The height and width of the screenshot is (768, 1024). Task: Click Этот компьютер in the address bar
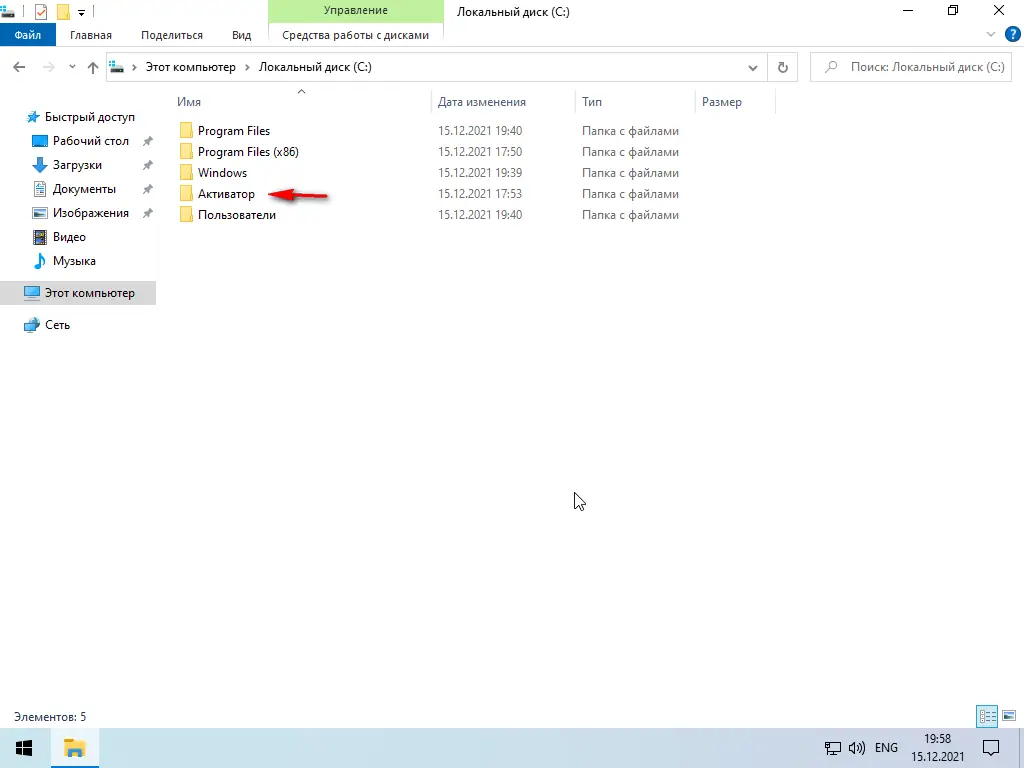[x=190, y=67]
